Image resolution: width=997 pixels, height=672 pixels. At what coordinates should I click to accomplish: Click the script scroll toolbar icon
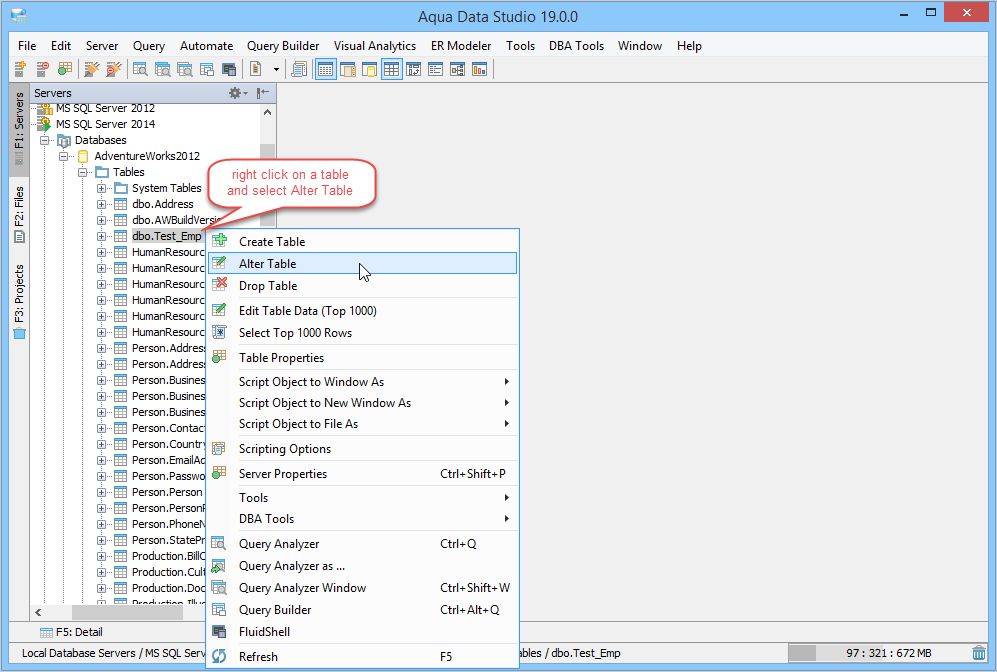tap(299, 69)
